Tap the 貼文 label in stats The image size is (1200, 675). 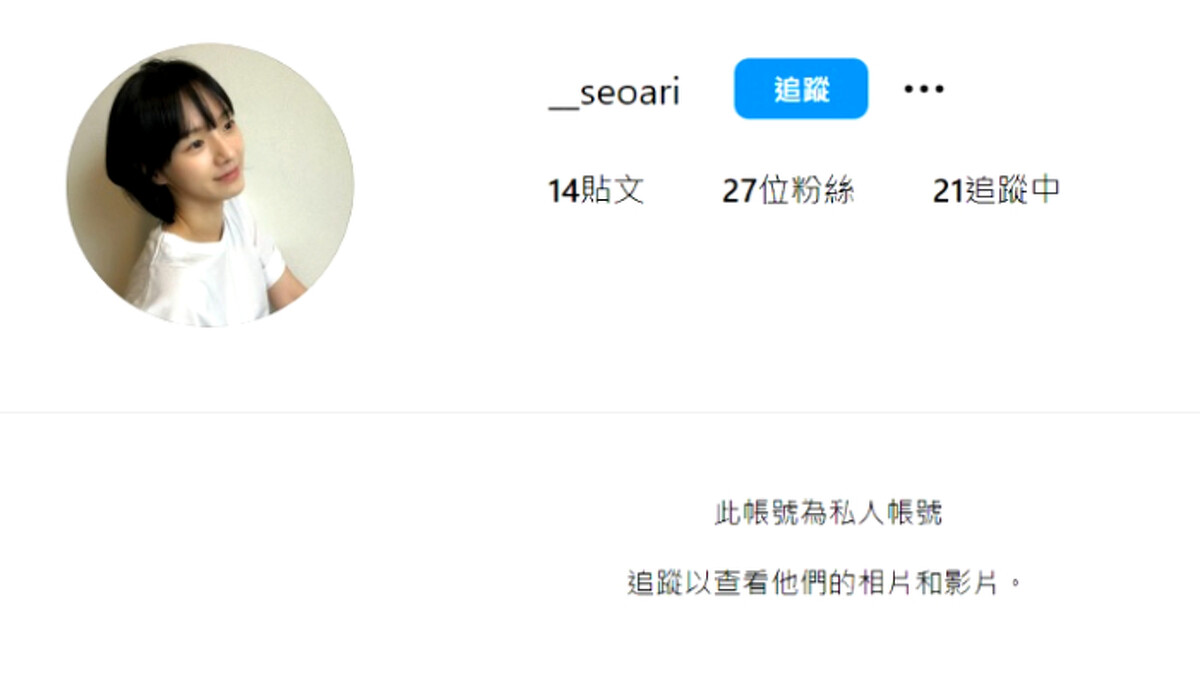613,190
